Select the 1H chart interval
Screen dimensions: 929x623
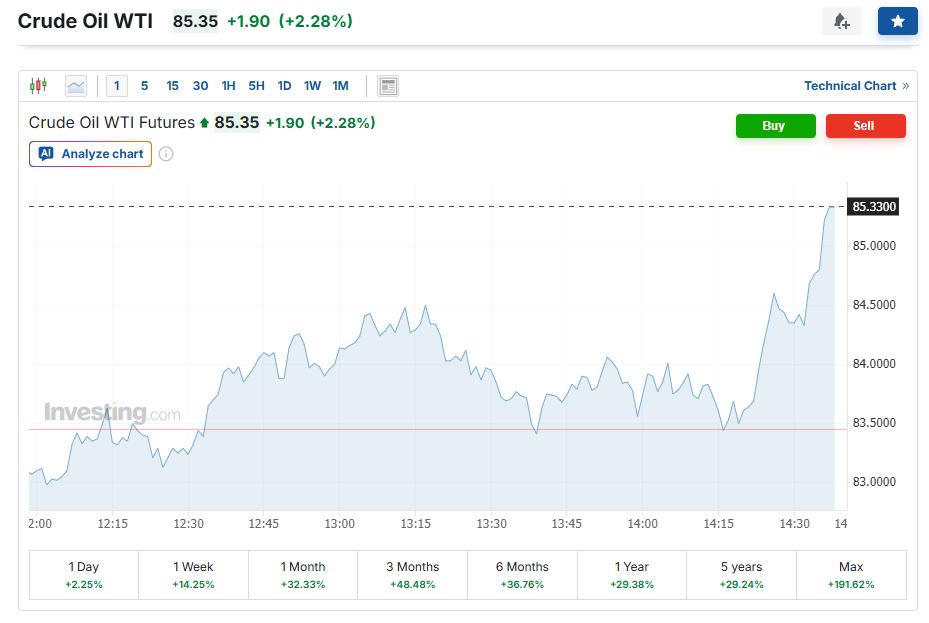229,86
